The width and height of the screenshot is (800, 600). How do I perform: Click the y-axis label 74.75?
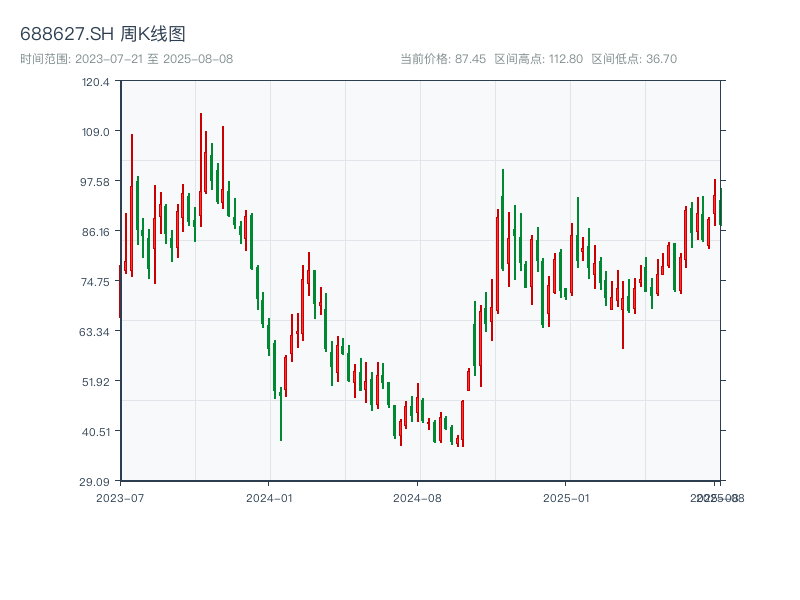95,282
